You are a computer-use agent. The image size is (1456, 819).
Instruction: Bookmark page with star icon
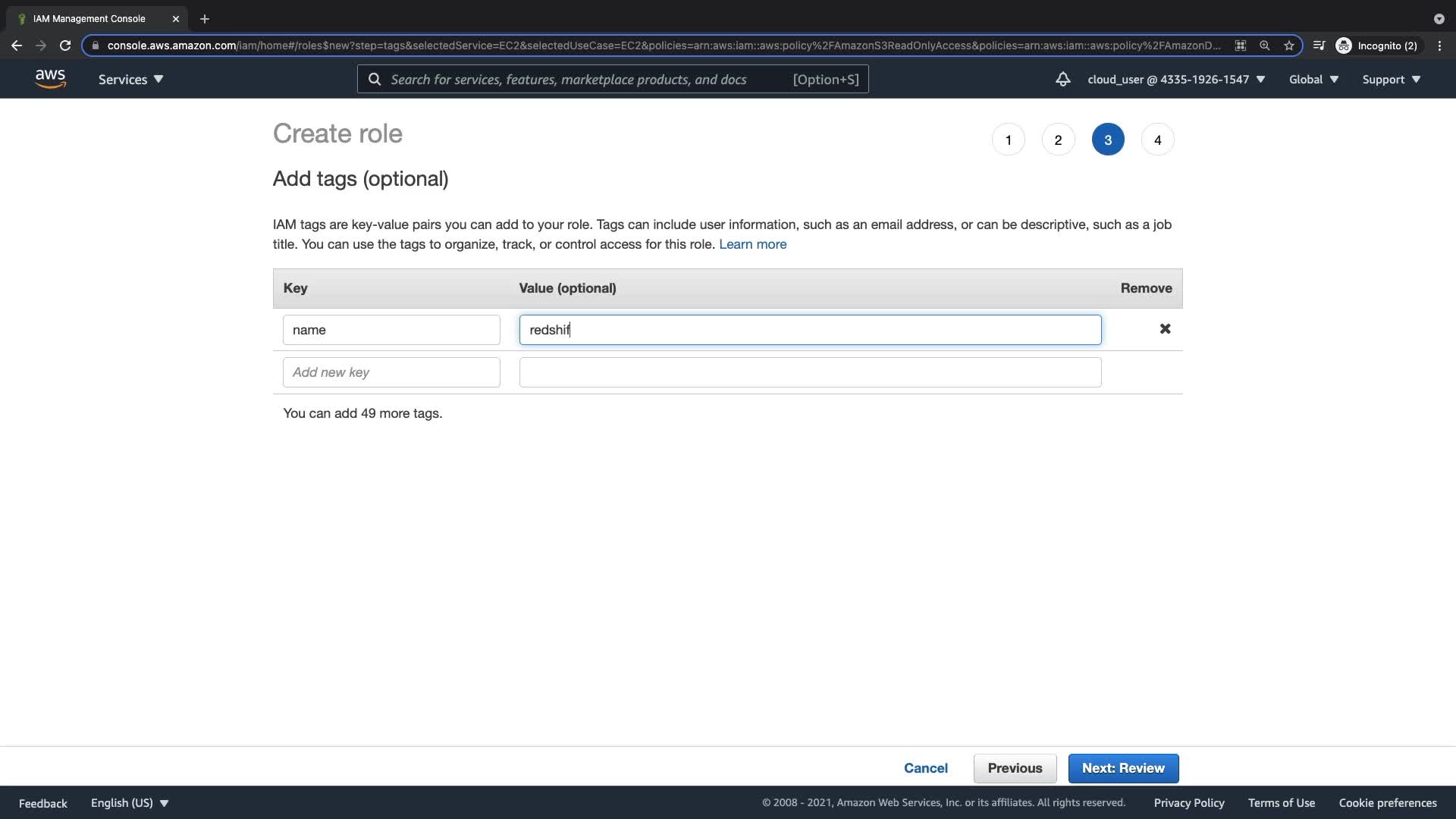tap(1288, 45)
